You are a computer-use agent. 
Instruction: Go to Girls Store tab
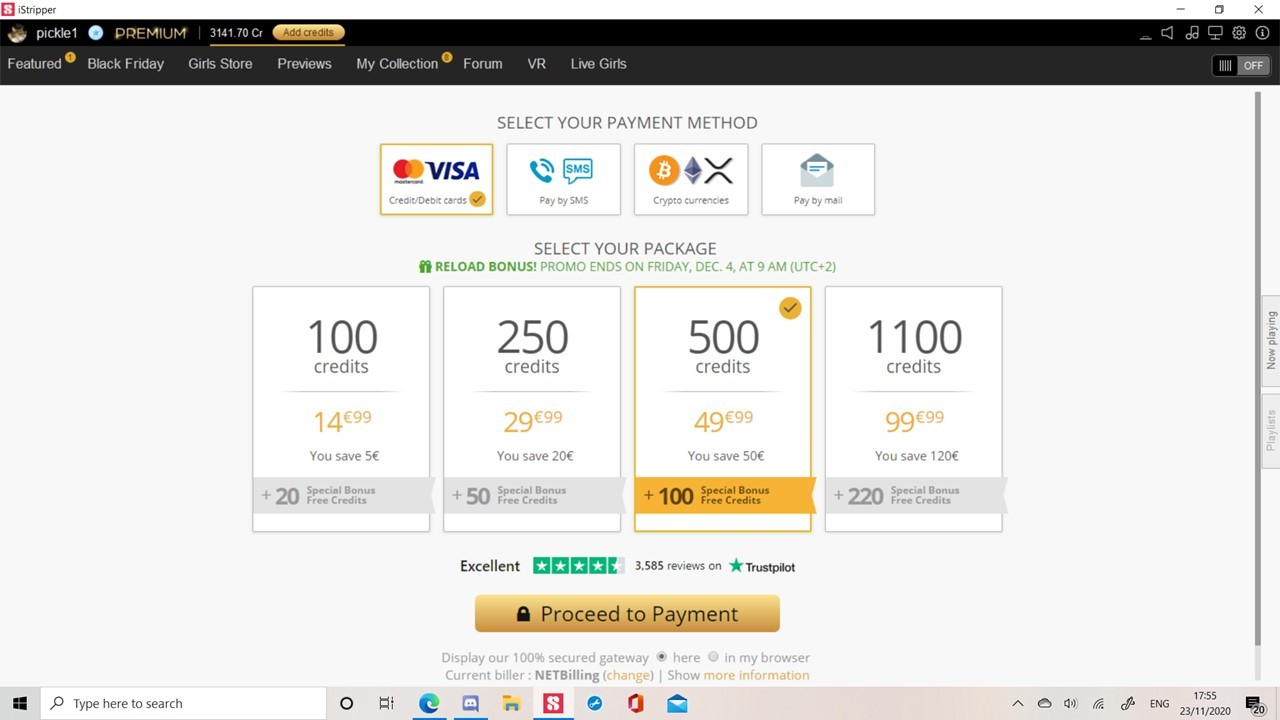(220, 64)
